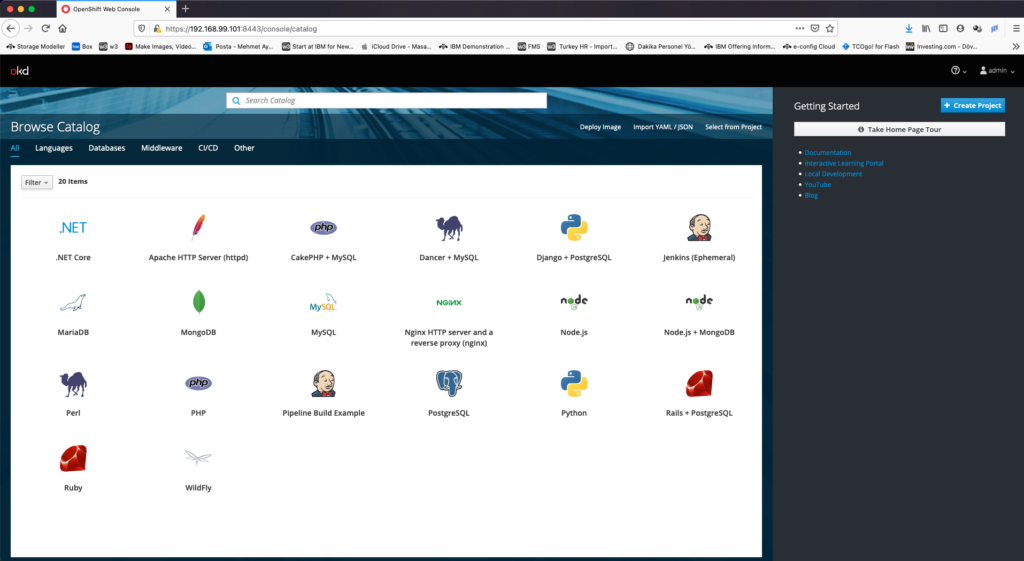Open the WildFly catalog icon
The height and width of the screenshot is (561, 1024).
[x=198, y=457]
